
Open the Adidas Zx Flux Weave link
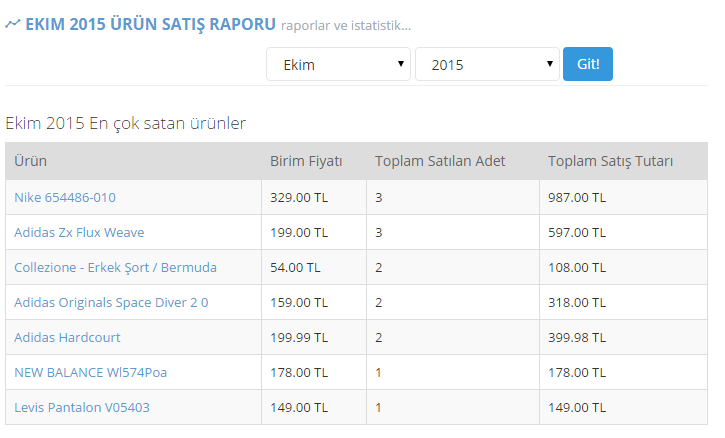point(79,233)
